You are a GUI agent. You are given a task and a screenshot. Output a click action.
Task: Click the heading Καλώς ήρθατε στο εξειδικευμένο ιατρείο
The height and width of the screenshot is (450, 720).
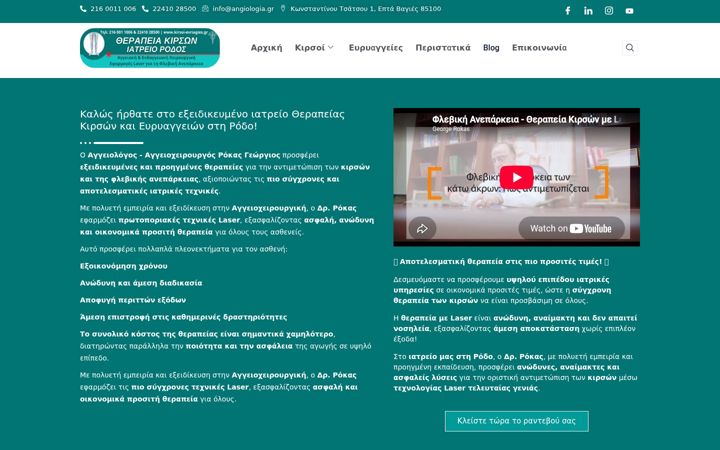pos(212,120)
